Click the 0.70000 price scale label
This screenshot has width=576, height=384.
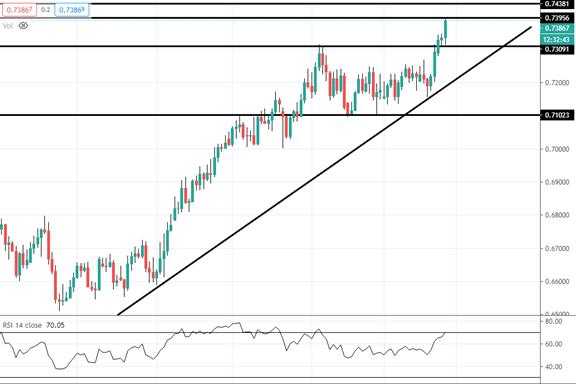point(557,149)
